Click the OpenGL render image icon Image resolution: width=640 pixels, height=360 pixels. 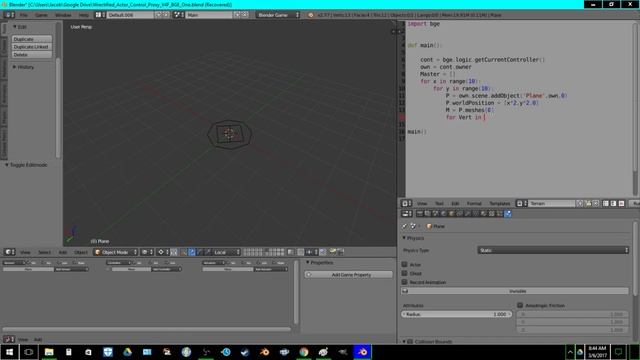333,252
